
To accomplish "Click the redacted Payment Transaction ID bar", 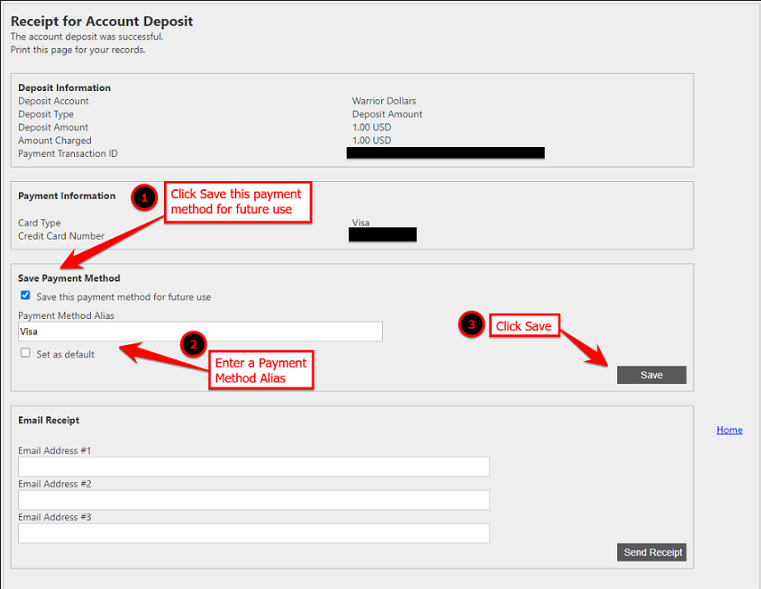I will pyautogui.click(x=445, y=153).
